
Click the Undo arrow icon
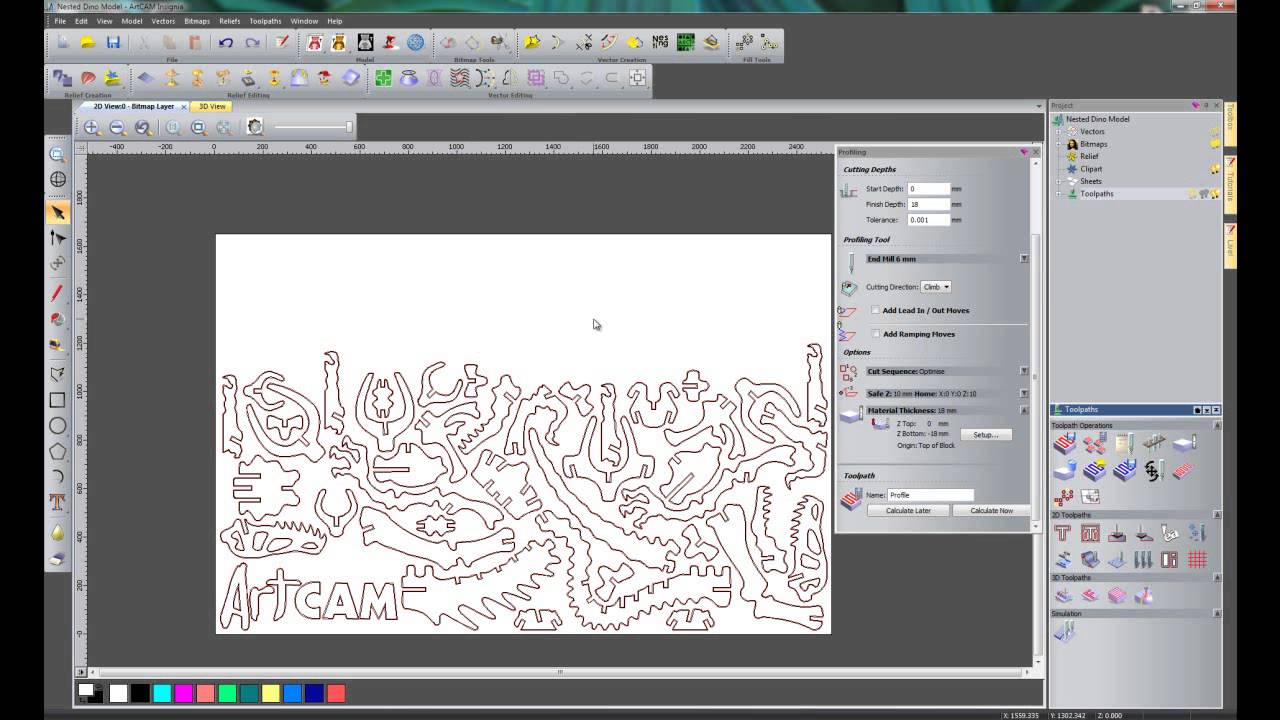[226, 42]
